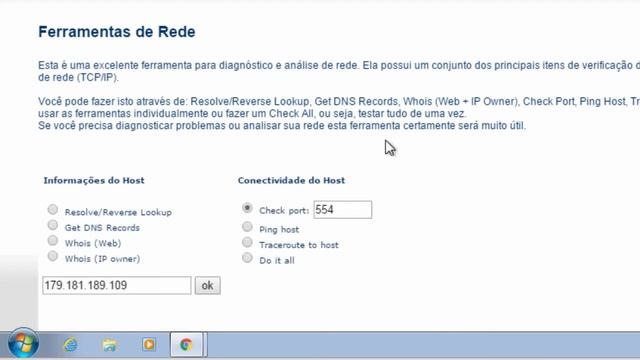
Task: Choose the Traceroute to host option
Action: point(247,242)
